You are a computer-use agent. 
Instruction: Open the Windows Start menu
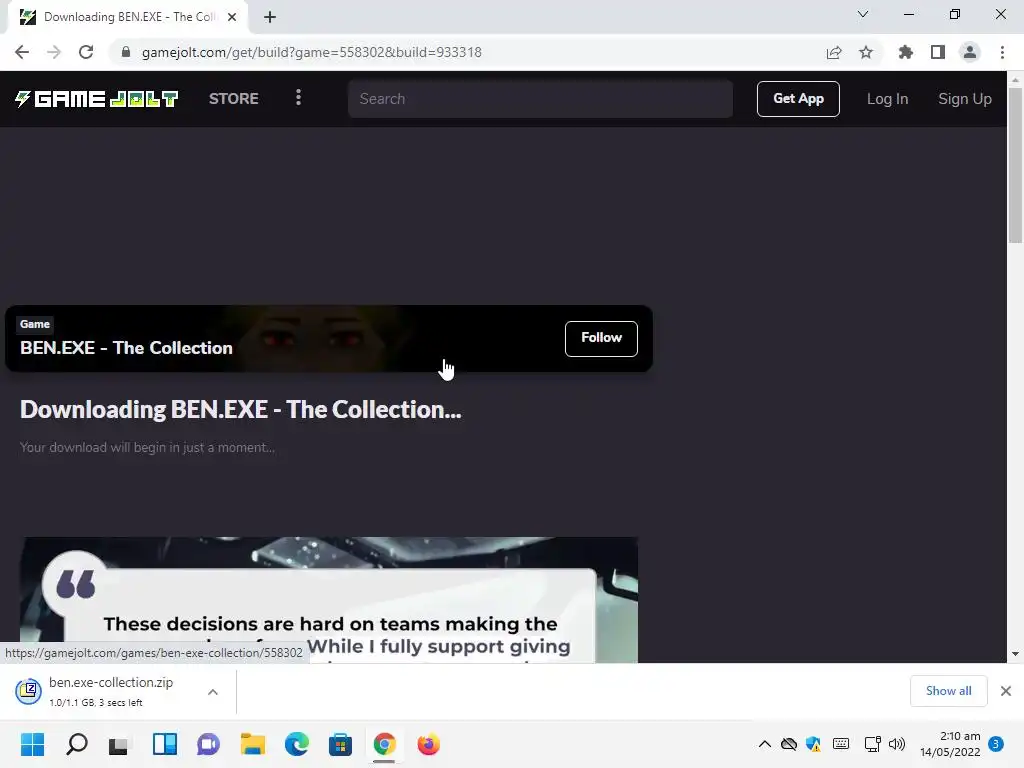[x=33, y=744]
